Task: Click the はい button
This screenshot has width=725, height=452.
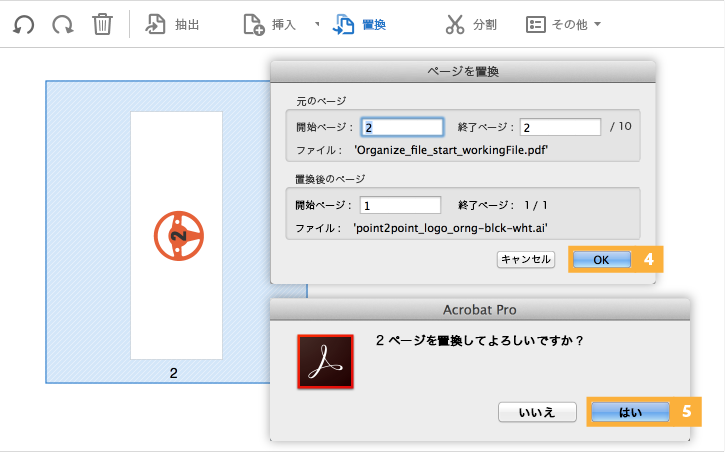Action: (x=630, y=412)
